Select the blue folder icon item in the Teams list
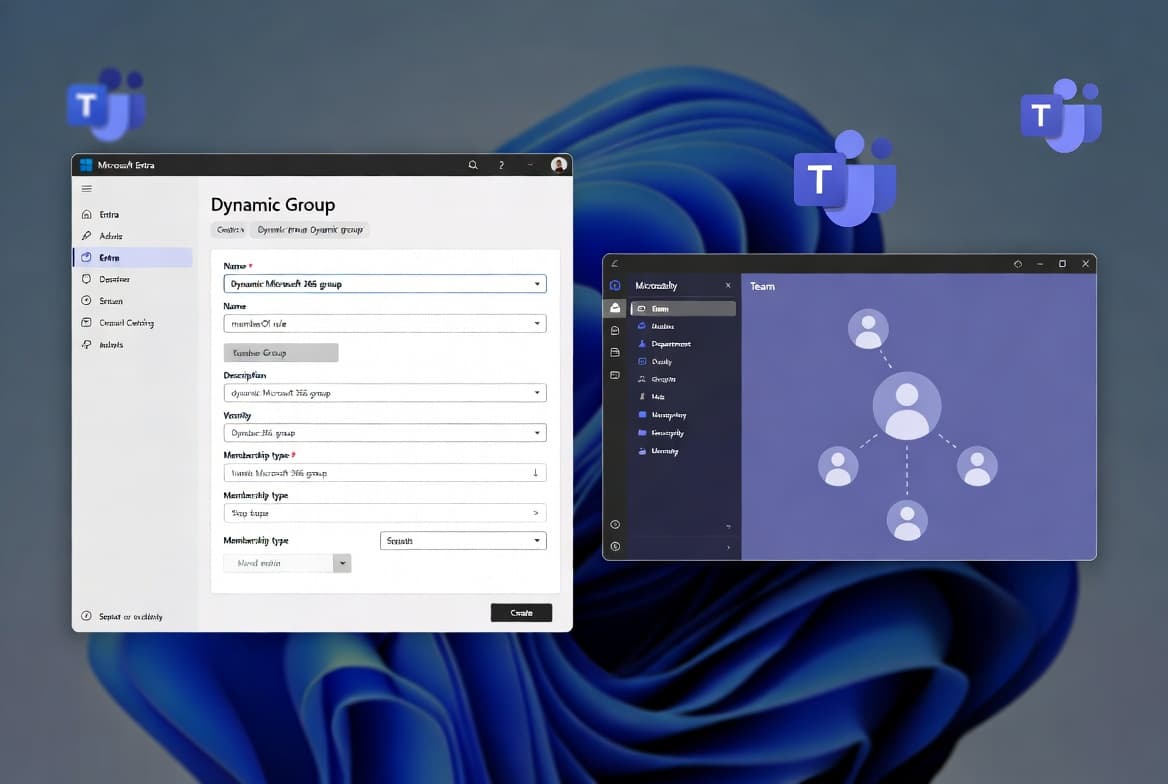 pyautogui.click(x=683, y=433)
